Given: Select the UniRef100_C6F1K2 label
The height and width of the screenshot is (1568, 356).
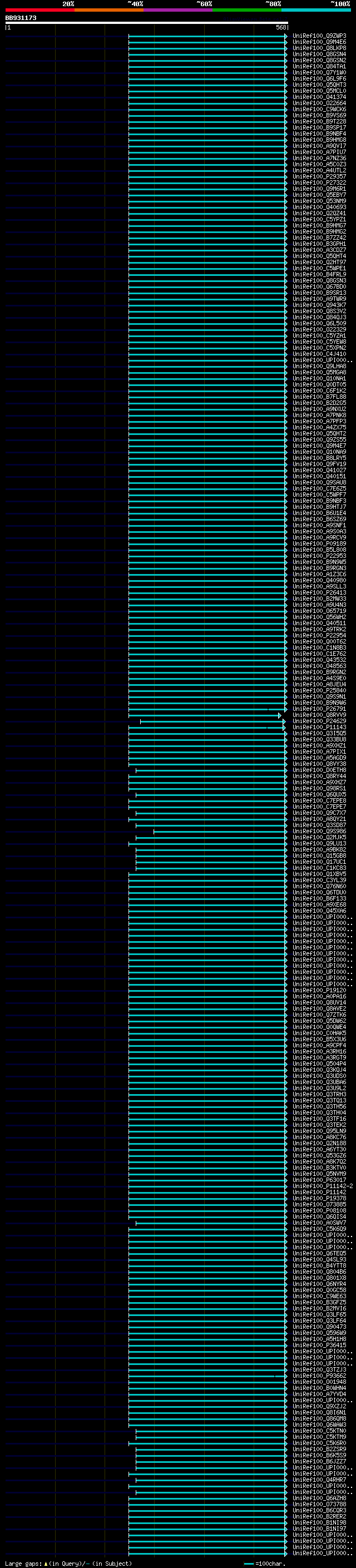Looking at the screenshot, I should [319, 391].
